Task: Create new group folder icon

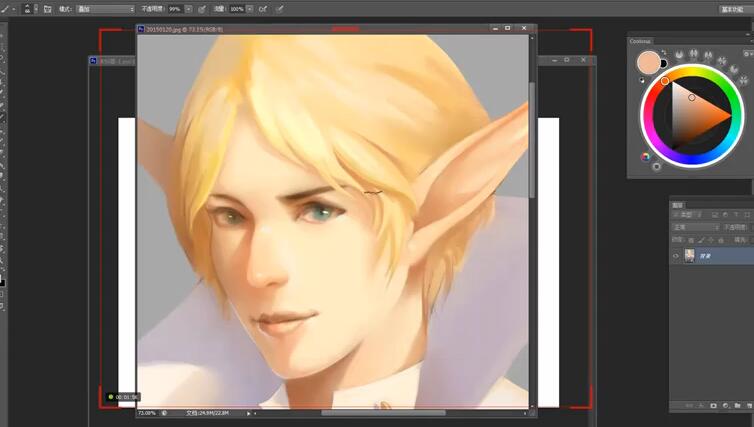Action: pyautogui.click(x=737, y=406)
